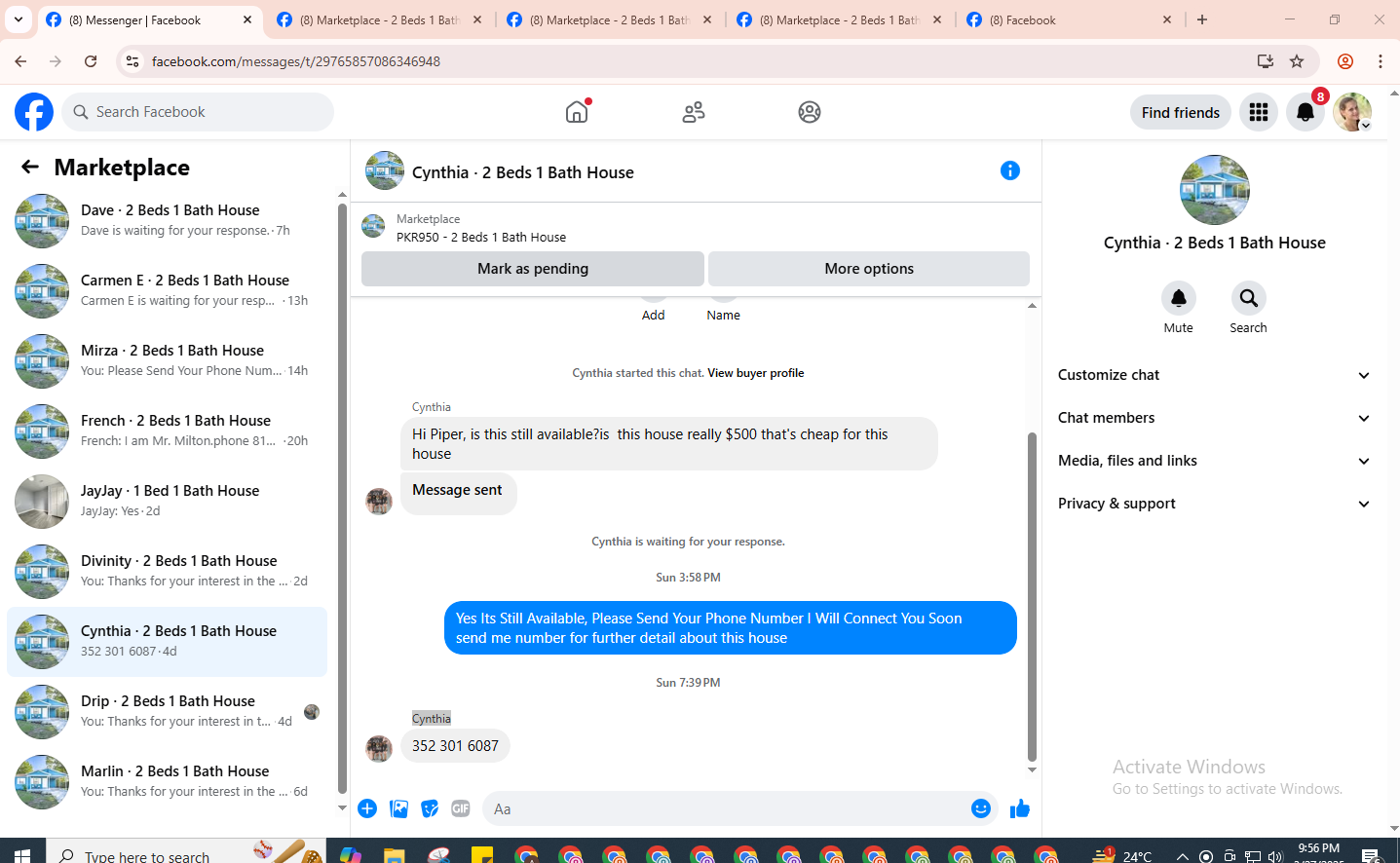Open Divinity's conversation
This screenshot has height=863, width=1400.
(x=168, y=572)
